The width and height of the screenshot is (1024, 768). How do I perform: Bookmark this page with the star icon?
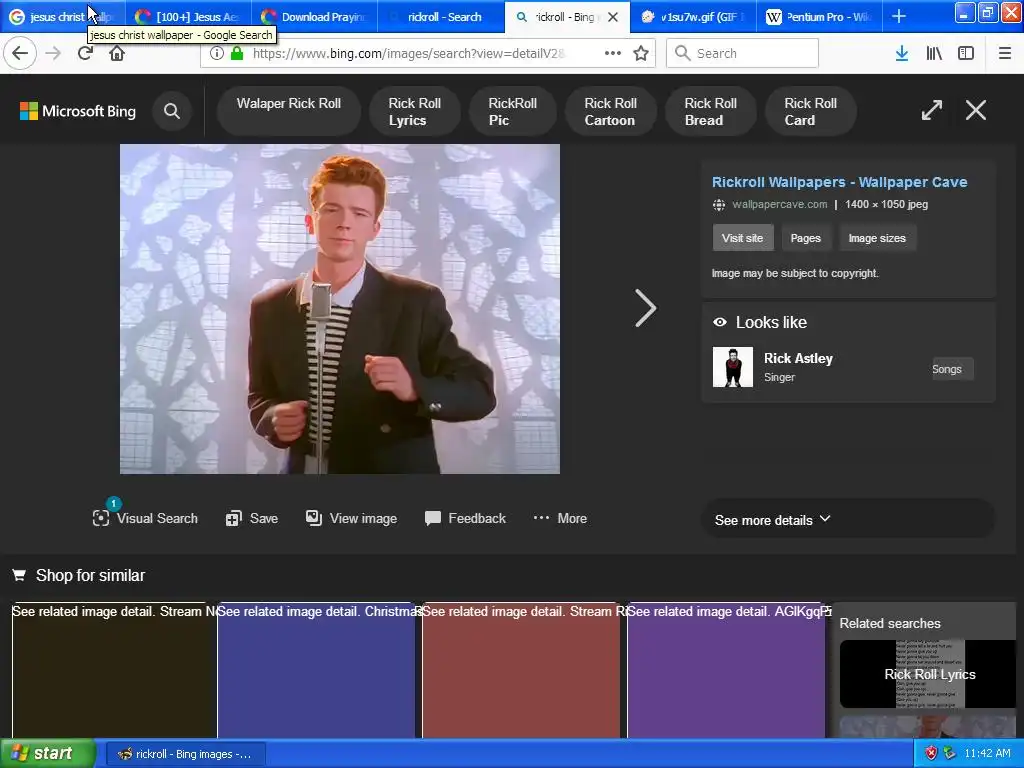coord(641,53)
